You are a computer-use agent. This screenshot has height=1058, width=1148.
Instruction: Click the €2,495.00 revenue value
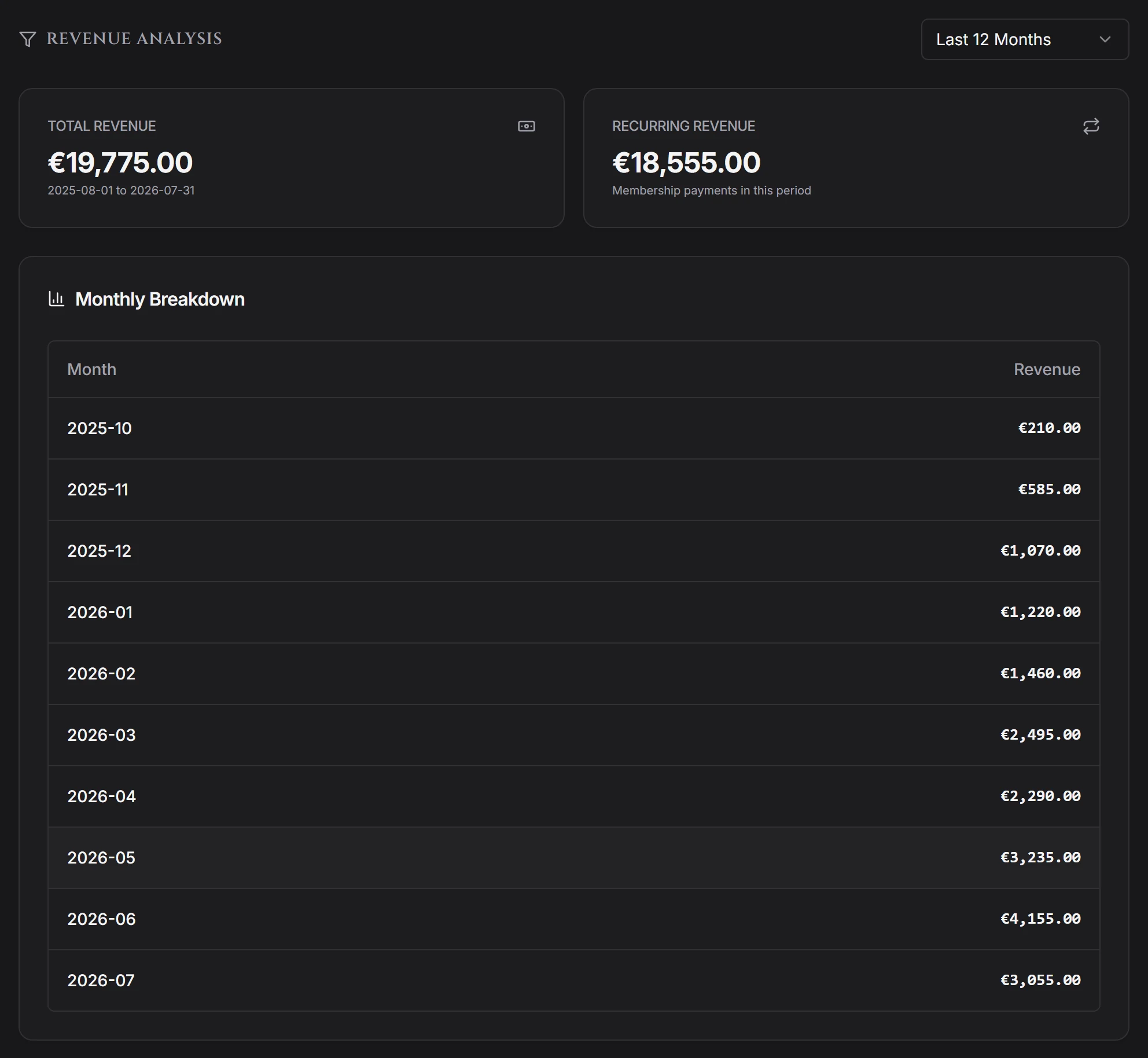coord(1040,734)
